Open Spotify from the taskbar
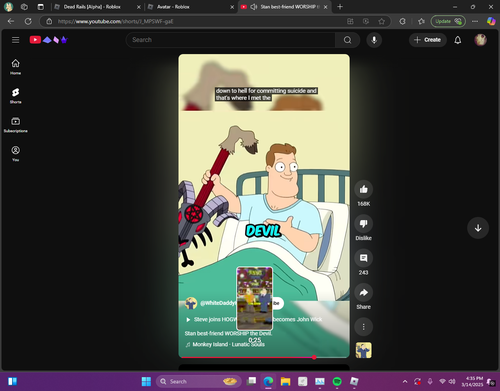The width and height of the screenshot is (500, 391). tap(337, 381)
